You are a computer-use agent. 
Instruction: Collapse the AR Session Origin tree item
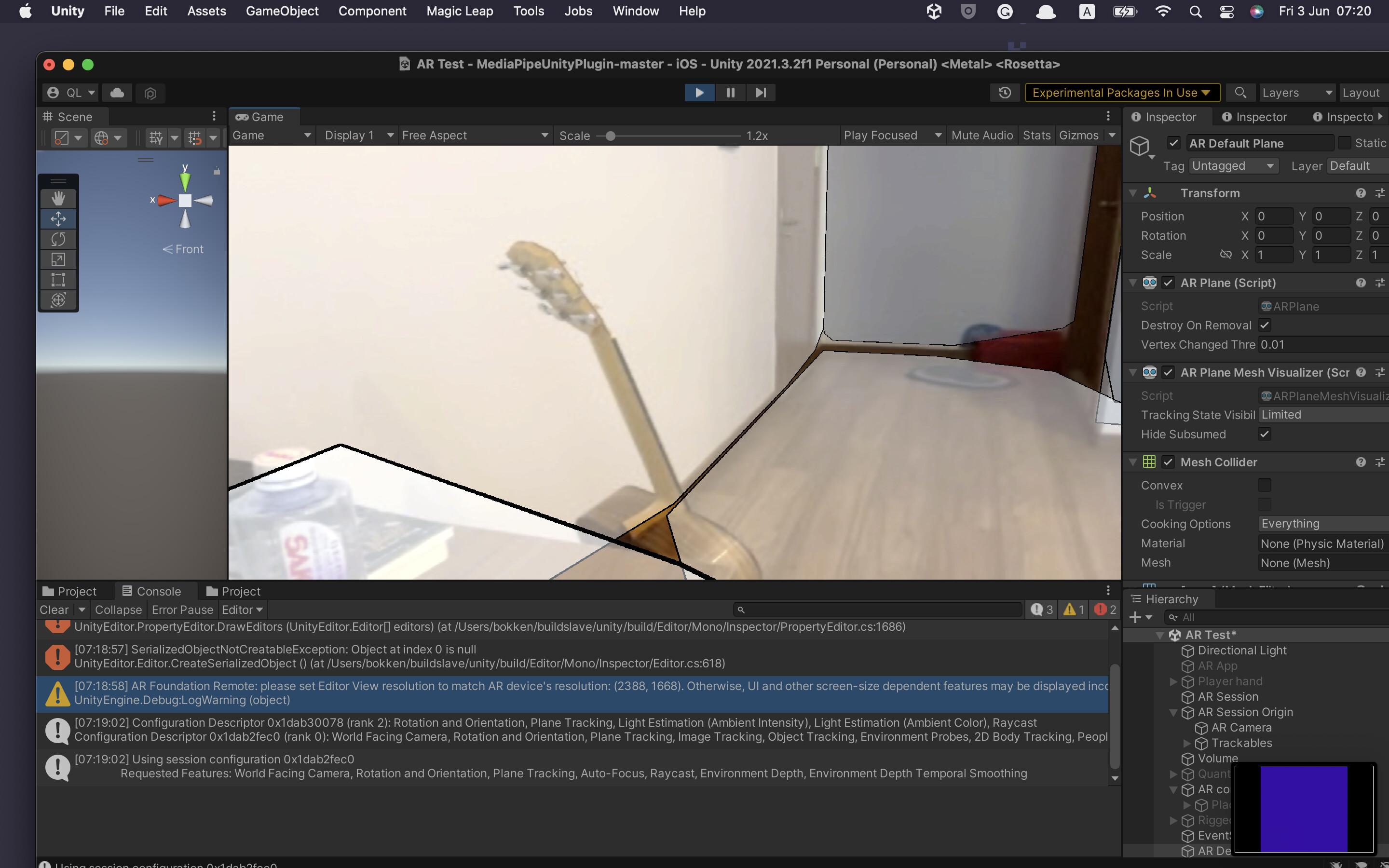pos(1173,712)
